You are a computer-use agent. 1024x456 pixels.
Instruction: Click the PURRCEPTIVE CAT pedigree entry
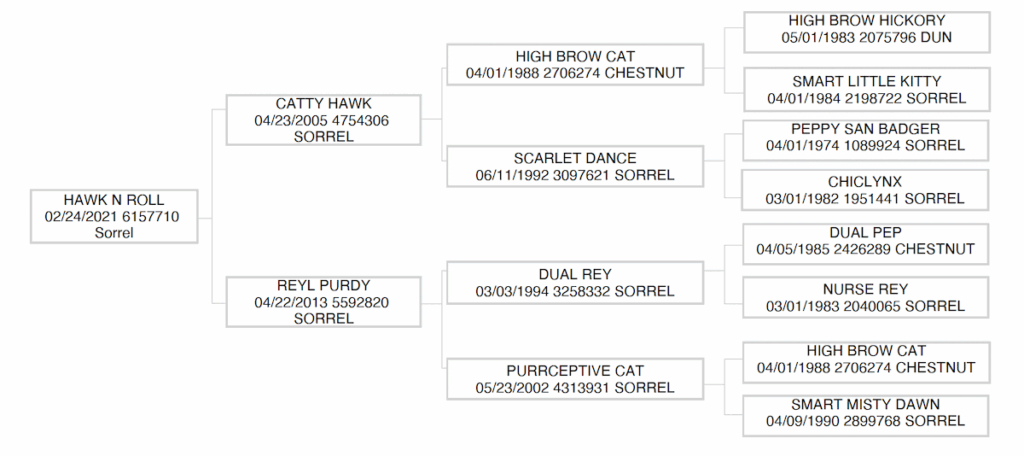click(575, 371)
